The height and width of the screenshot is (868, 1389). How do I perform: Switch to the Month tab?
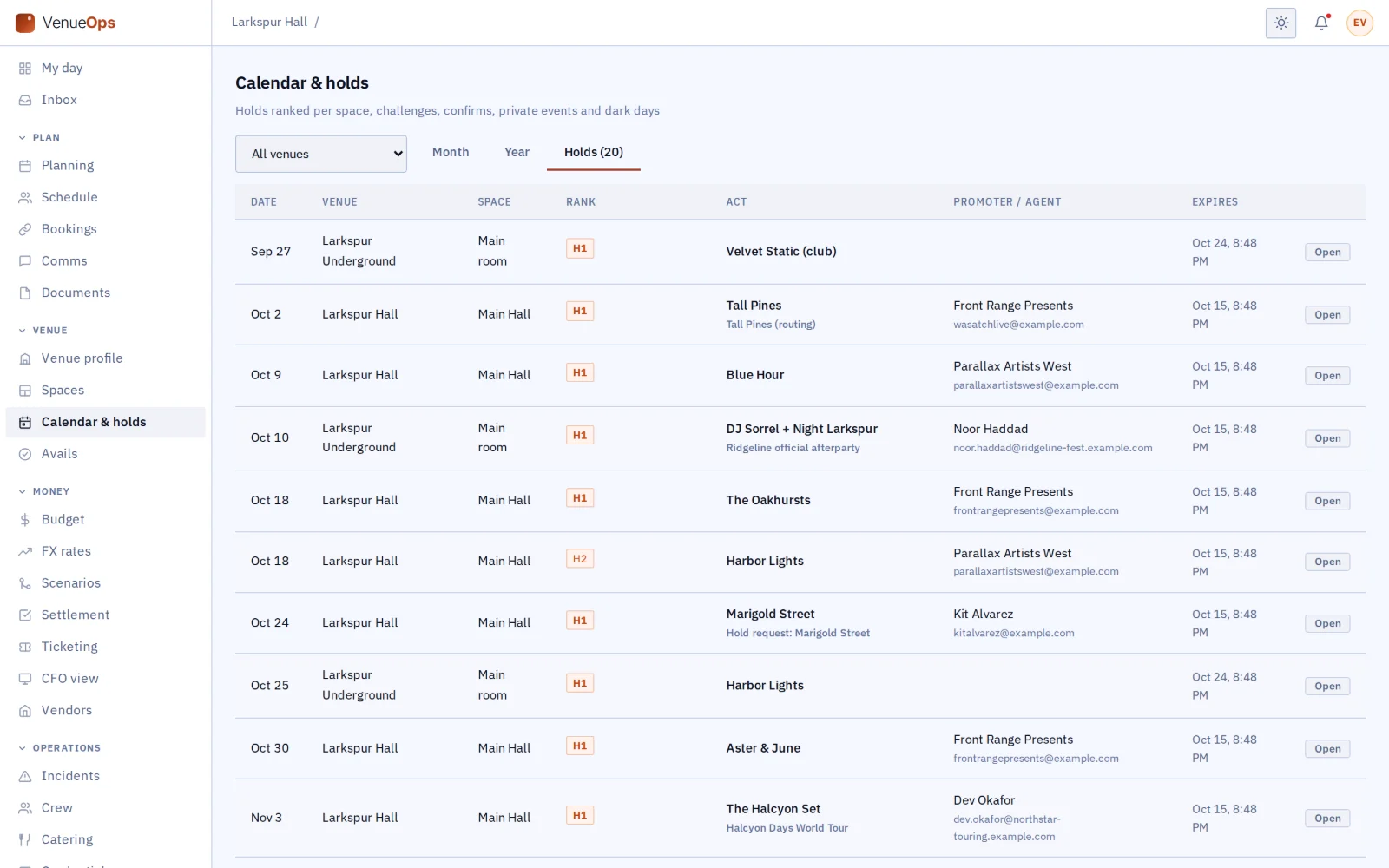[x=451, y=152]
